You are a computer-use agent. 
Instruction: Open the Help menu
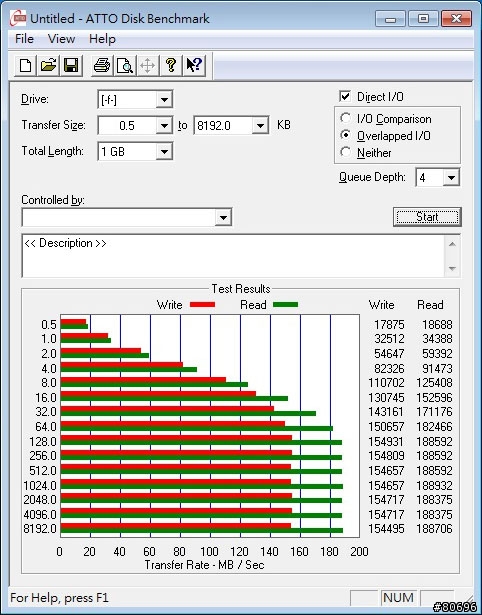click(x=102, y=39)
